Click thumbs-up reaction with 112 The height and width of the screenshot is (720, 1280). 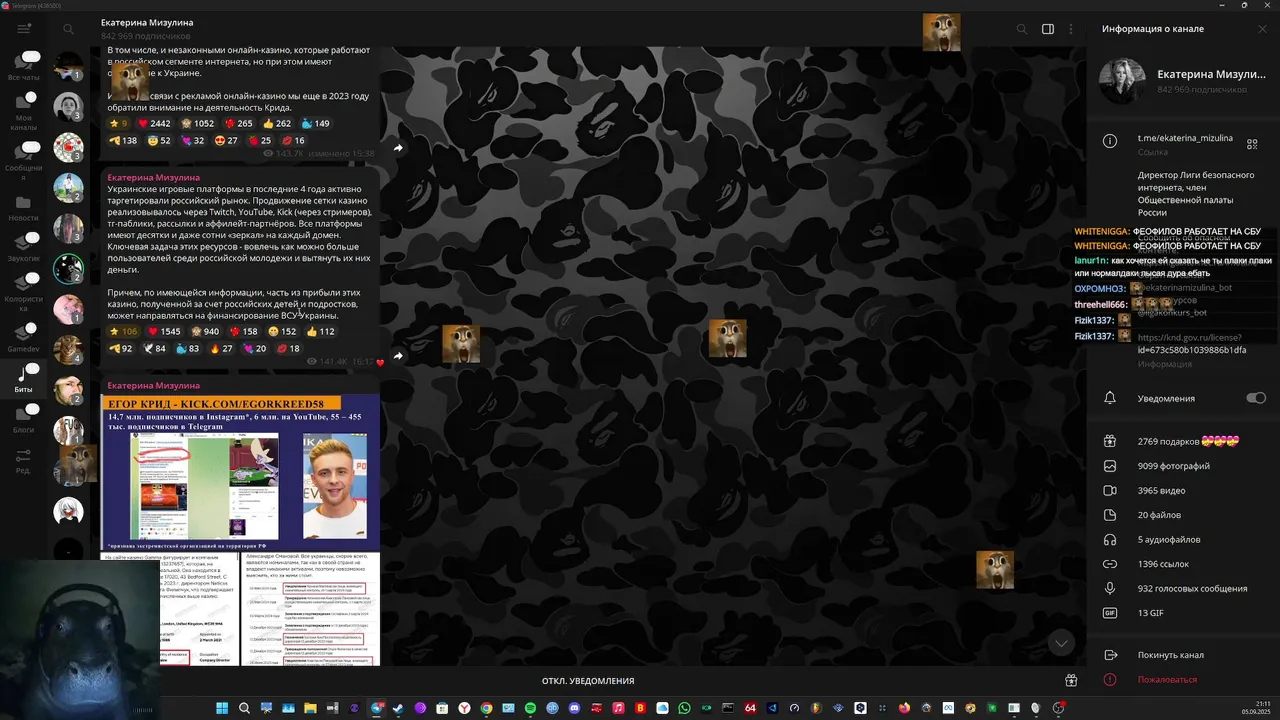pyautogui.click(x=320, y=332)
